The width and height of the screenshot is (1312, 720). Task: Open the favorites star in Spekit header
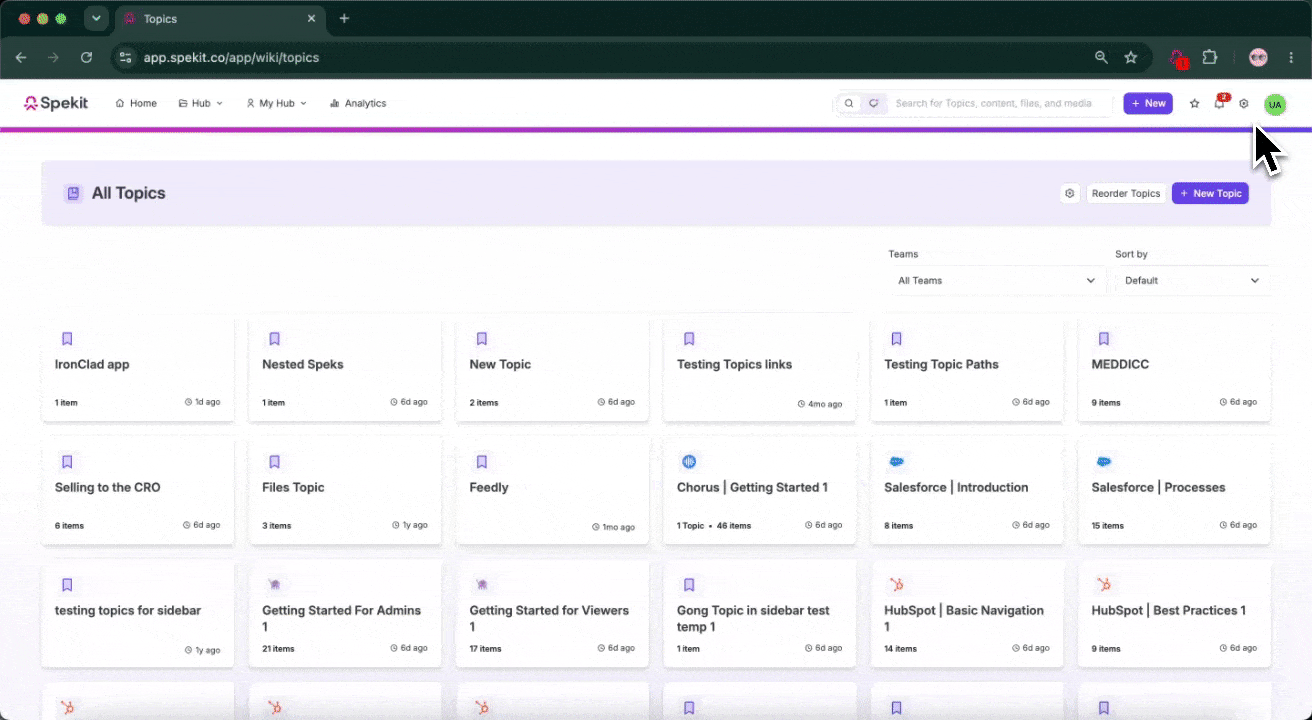pyautogui.click(x=1194, y=103)
